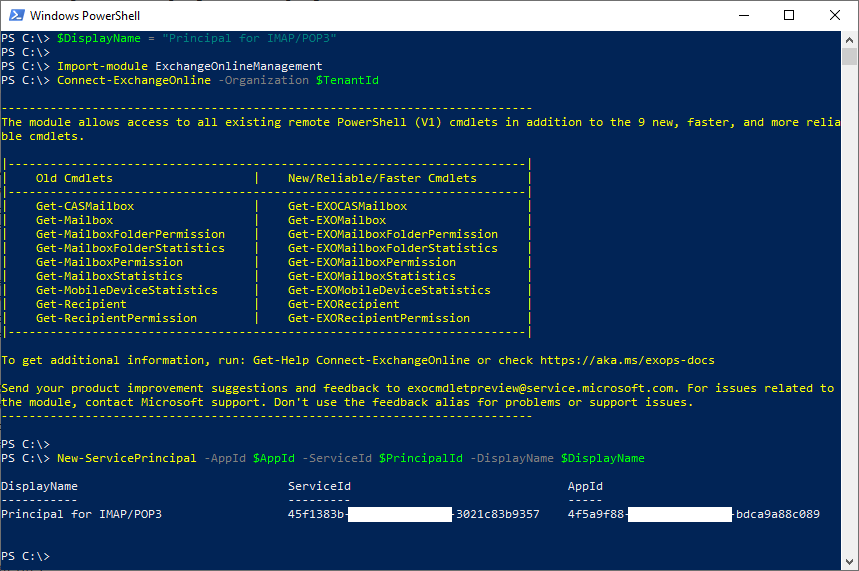Click the Get-EXORecipientPermission cmdlet entry
Image resolution: width=859 pixels, height=571 pixels.
[379, 318]
